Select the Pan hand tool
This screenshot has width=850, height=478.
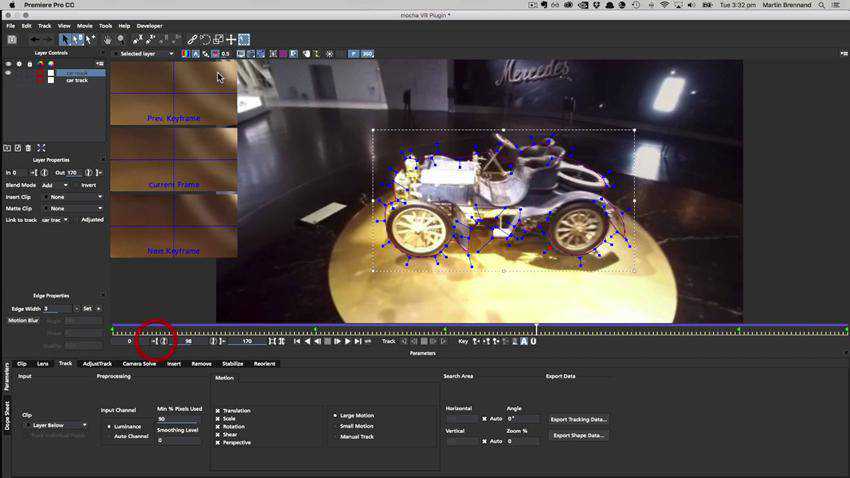[x=107, y=40]
